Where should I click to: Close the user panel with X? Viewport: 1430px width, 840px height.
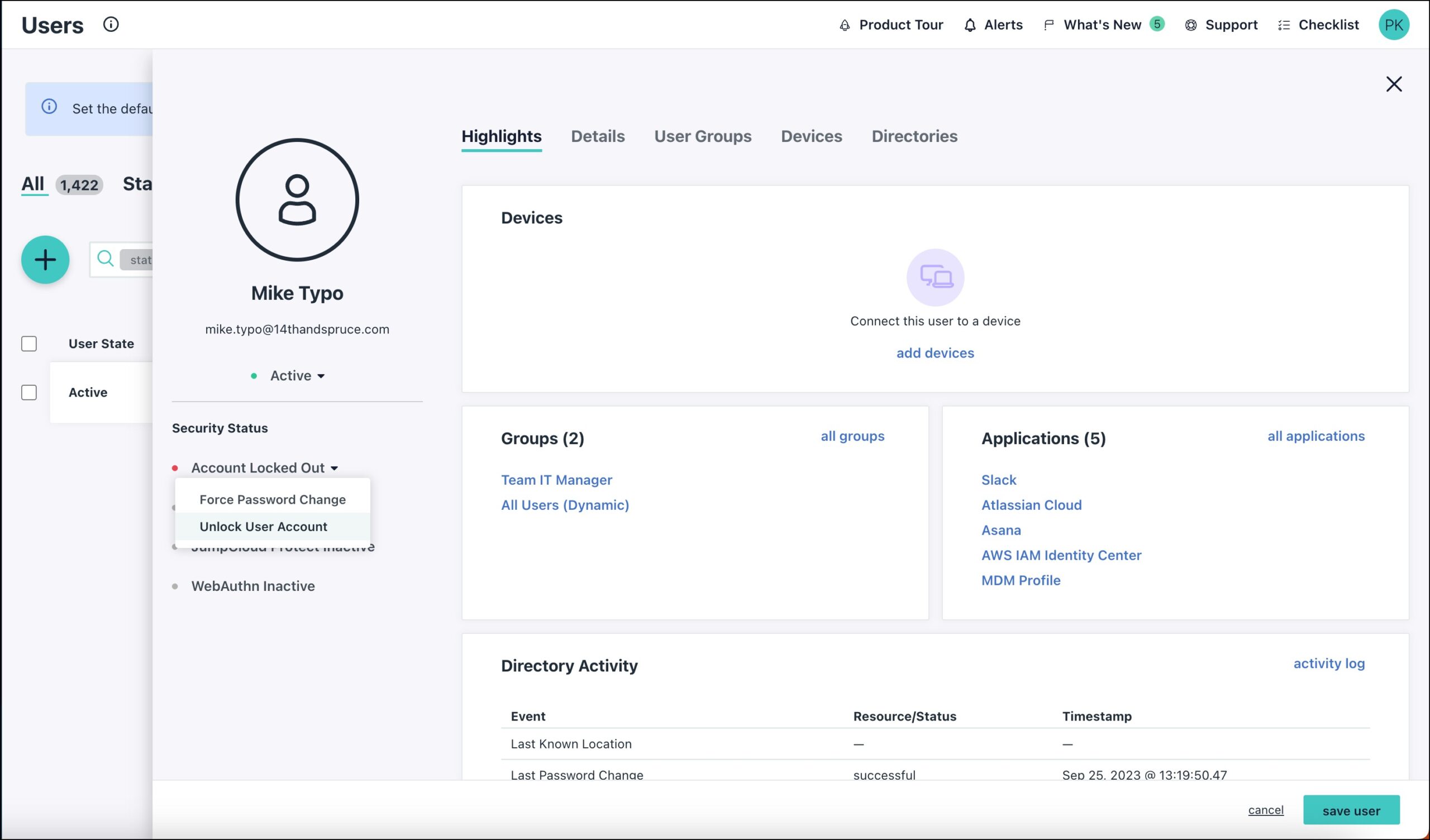point(1393,84)
